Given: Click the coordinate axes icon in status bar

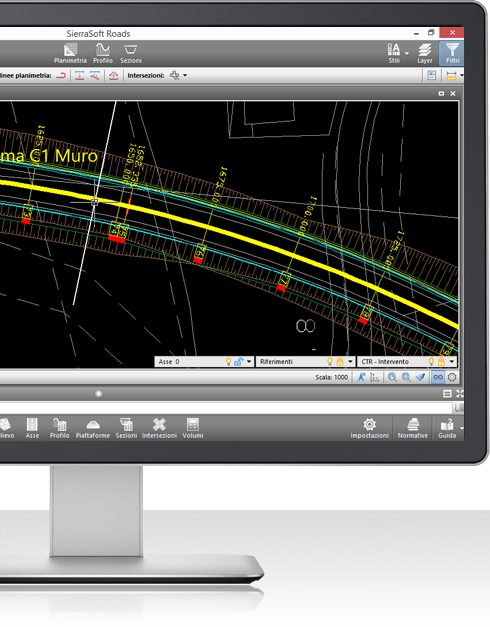Looking at the screenshot, I should pos(374,377).
